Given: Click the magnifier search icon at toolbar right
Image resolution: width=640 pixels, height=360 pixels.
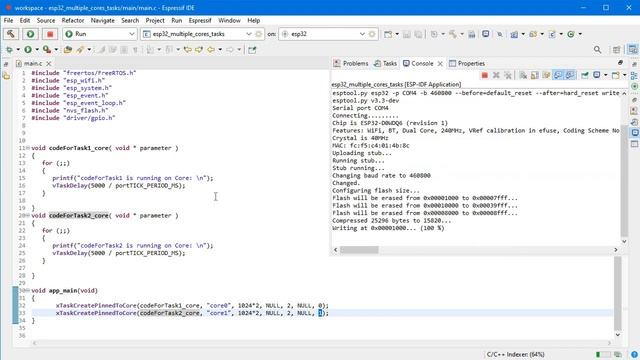Looking at the screenshot, I should click(597, 50).
